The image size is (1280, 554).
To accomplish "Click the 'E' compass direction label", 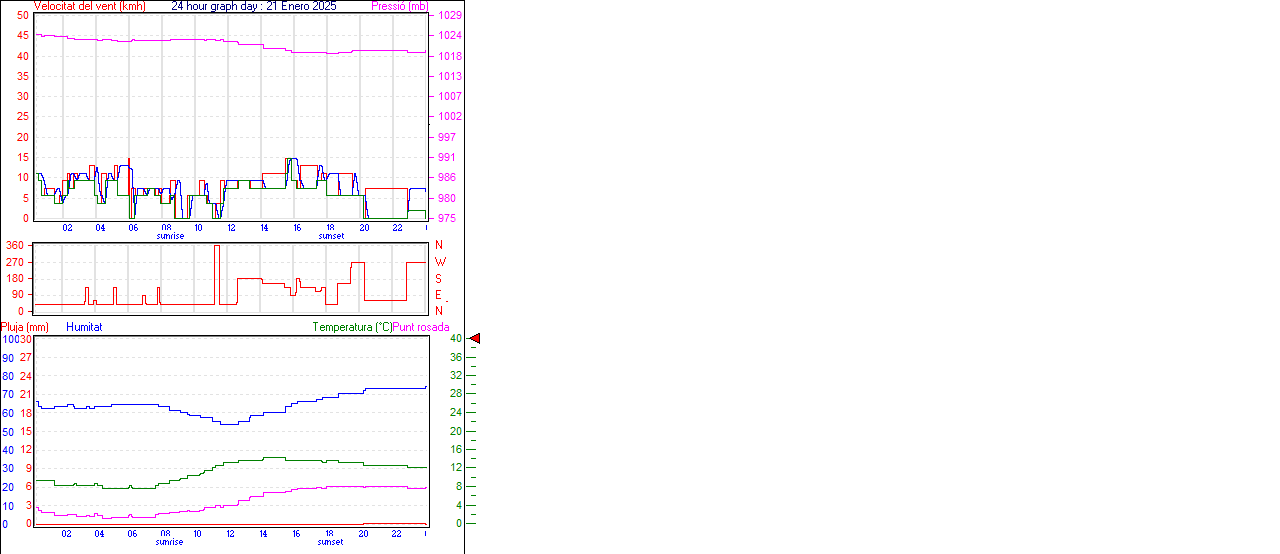I will click(438, 295).
